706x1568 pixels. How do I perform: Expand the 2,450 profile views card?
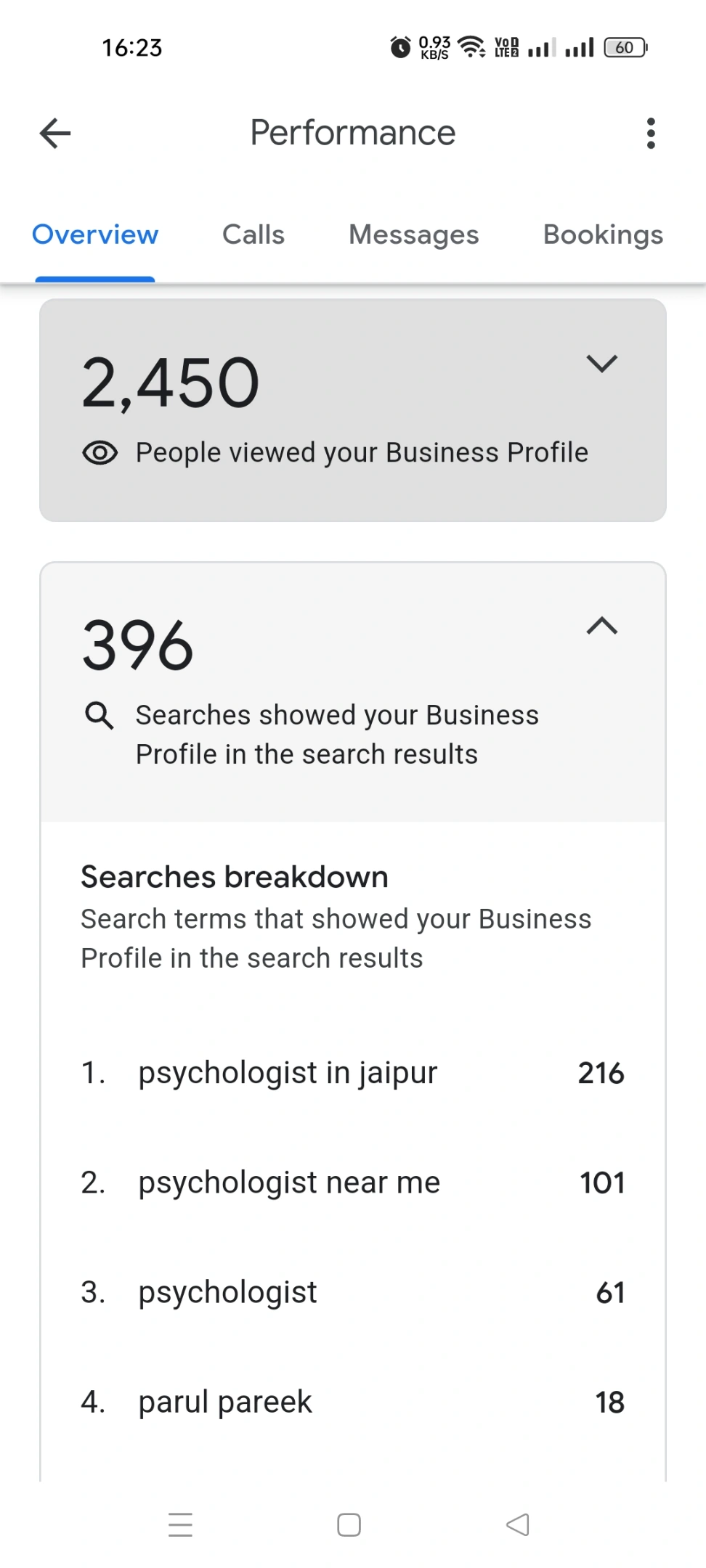tap(601, 363)
